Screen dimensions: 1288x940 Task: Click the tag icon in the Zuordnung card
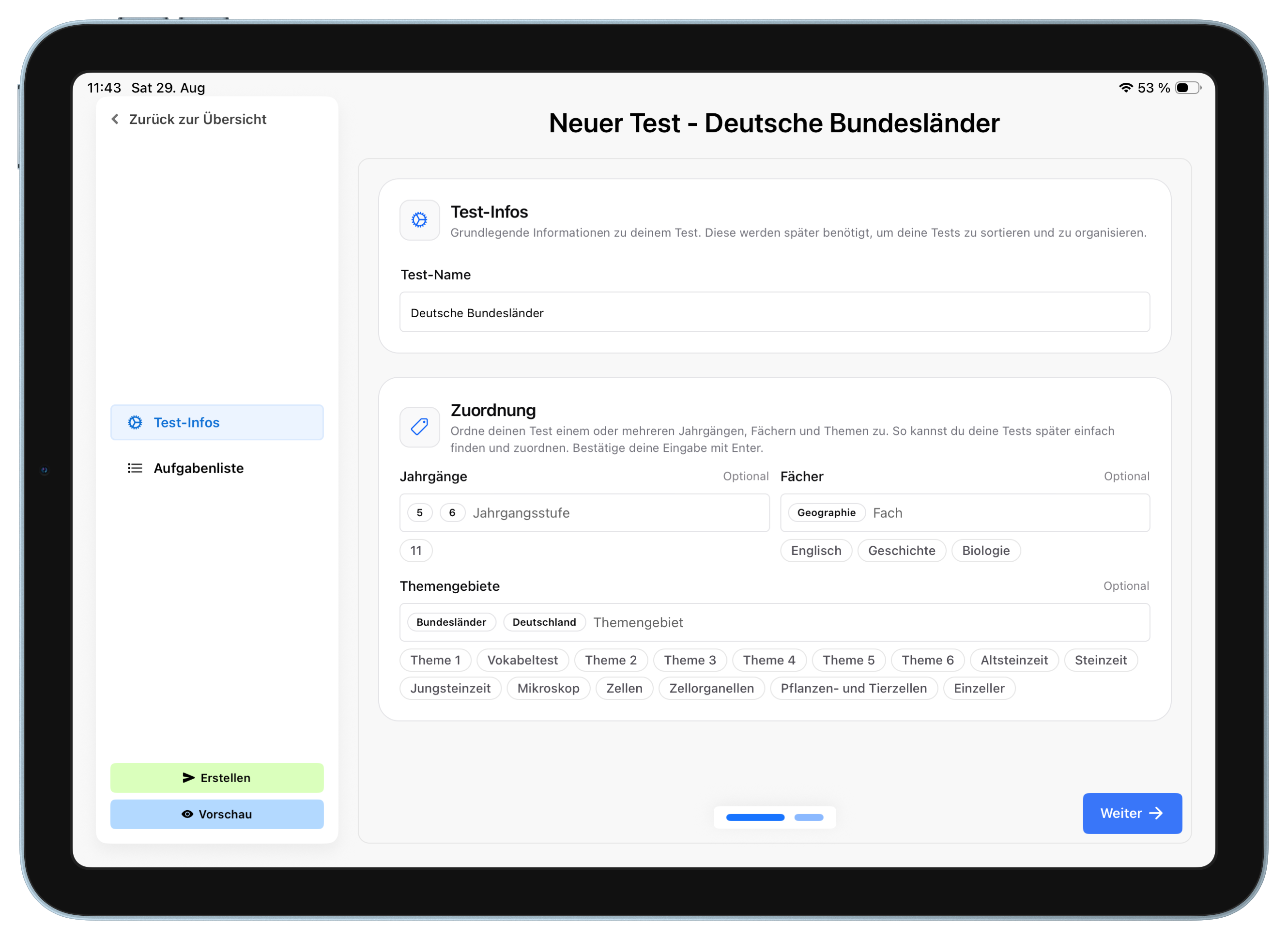pos(419,427)
